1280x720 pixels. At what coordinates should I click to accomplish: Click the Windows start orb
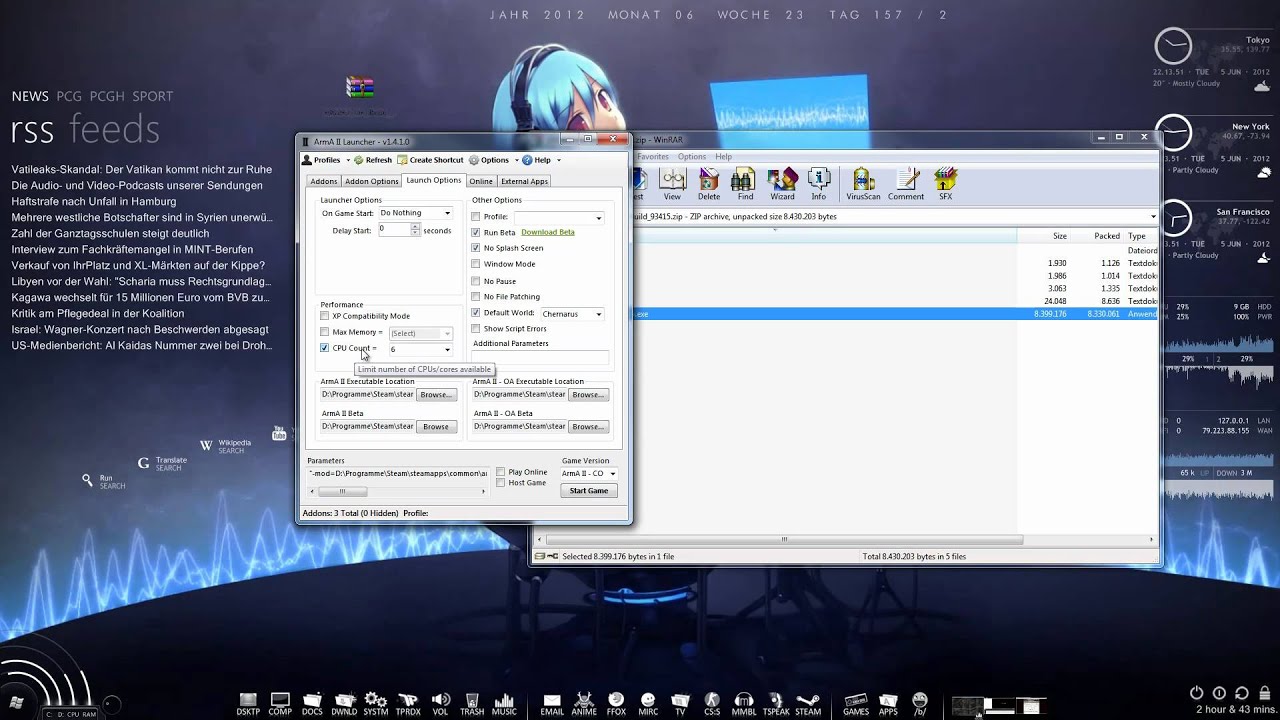[x=17, y=701]
